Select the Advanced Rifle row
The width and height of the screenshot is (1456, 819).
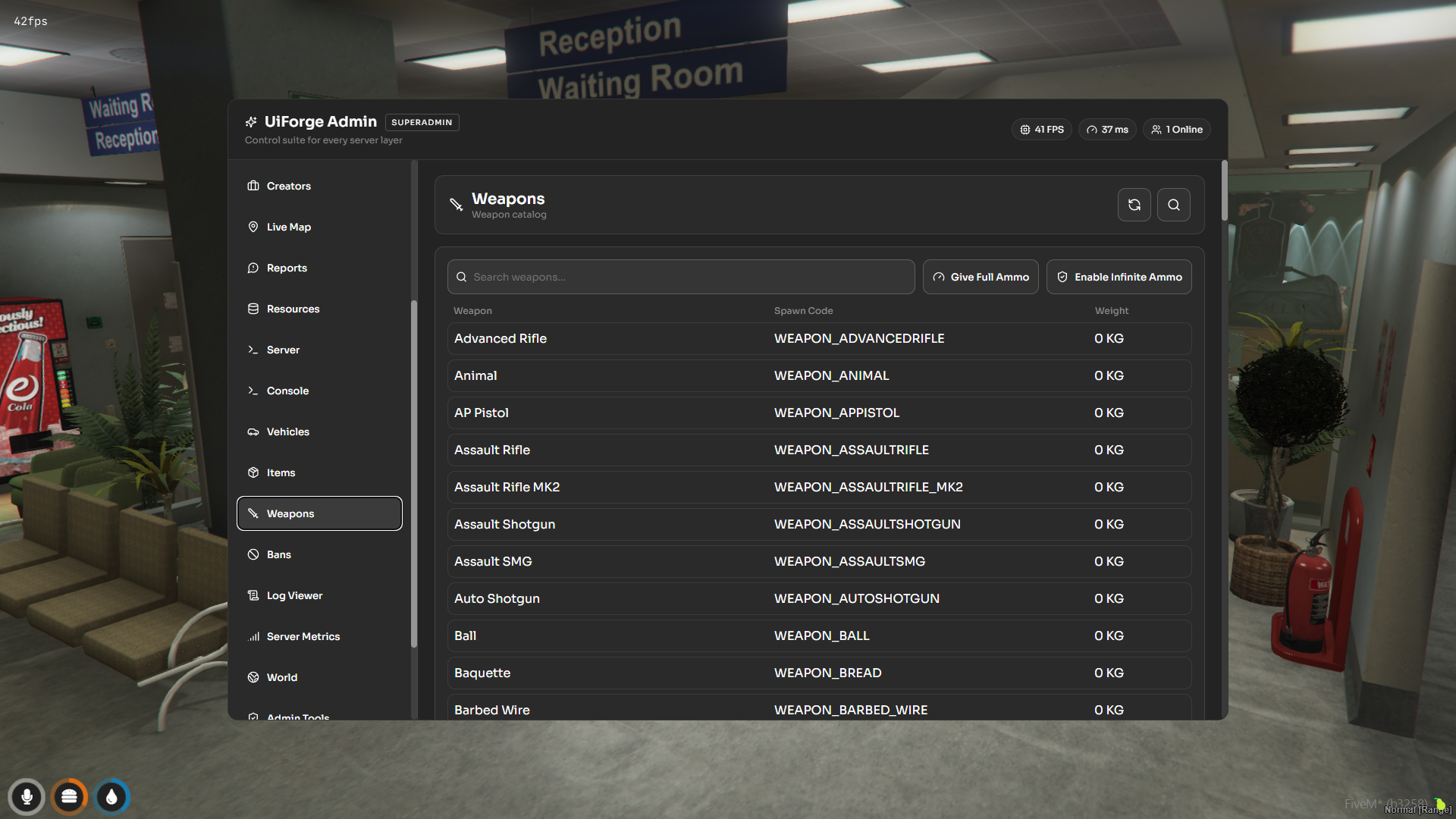[819, 338]
